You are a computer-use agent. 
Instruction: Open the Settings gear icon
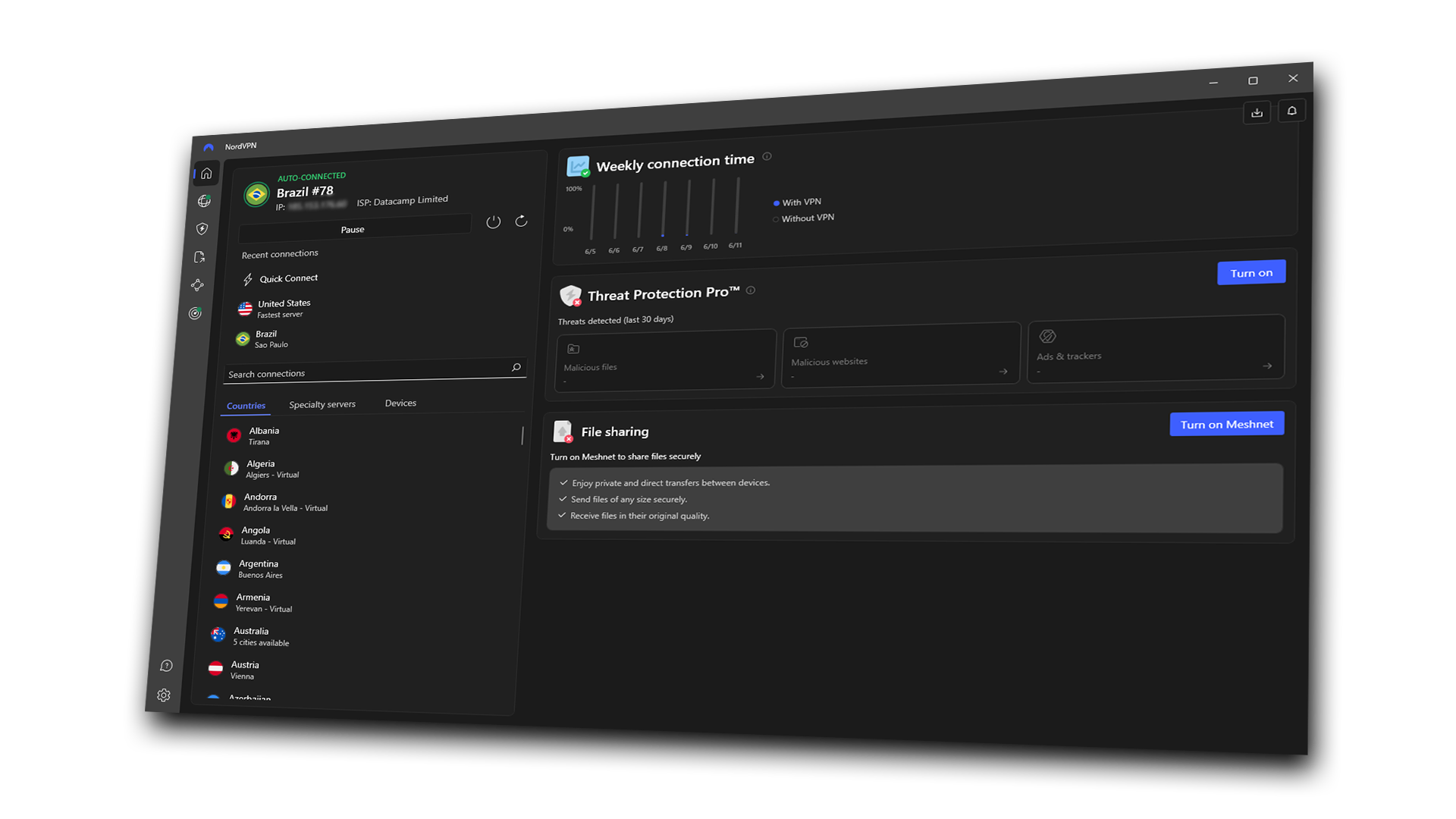click(x=164, y=695)
